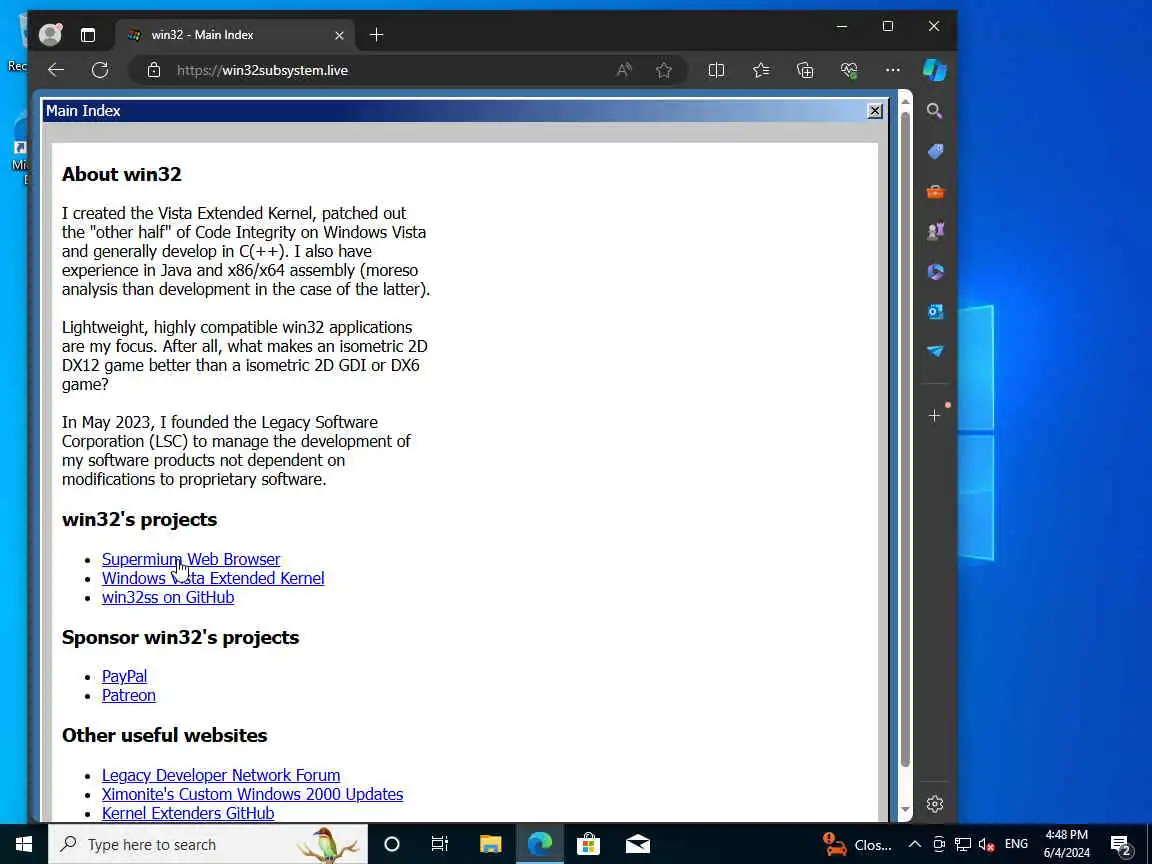
Task: Open Copilot in the Edge toolbar
Action: tap(935, 71)
